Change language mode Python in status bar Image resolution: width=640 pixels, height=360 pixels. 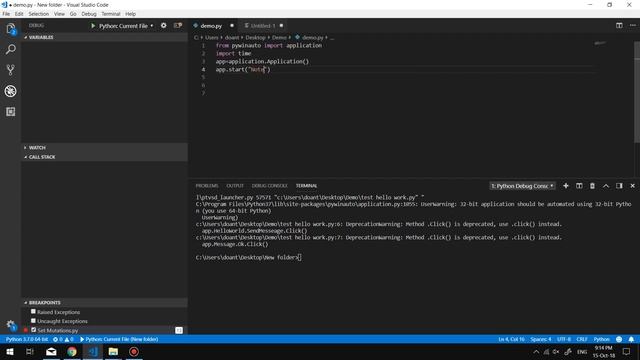pos(601,339)
